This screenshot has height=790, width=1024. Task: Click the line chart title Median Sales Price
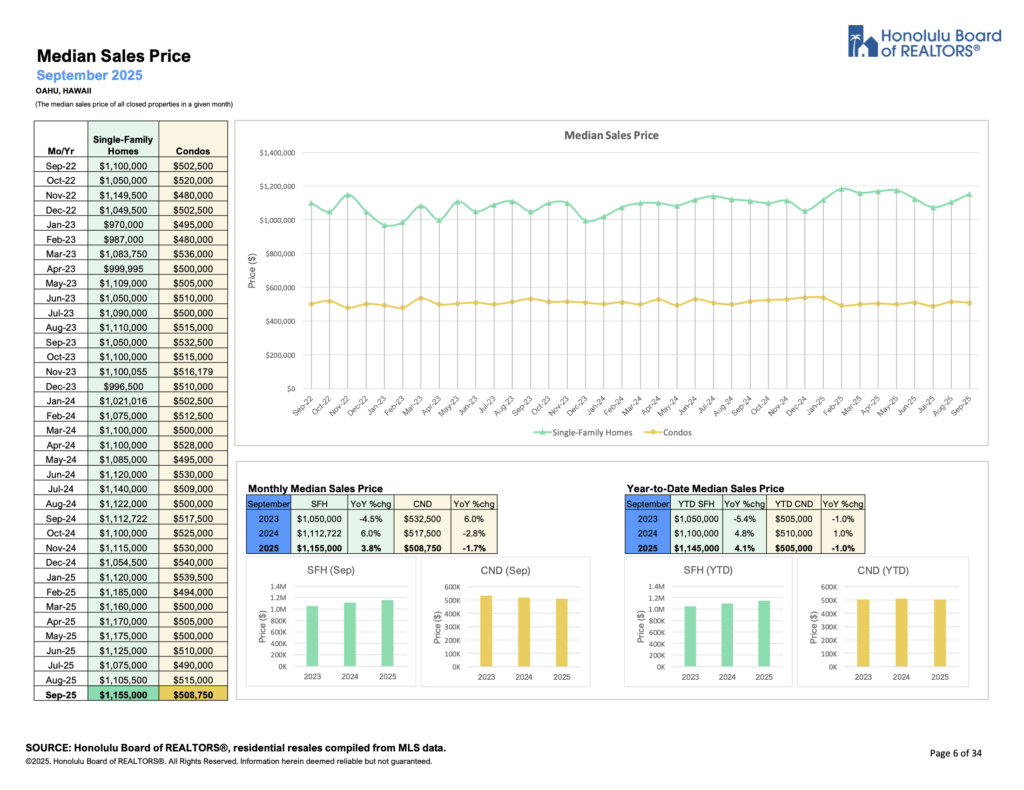611,135
